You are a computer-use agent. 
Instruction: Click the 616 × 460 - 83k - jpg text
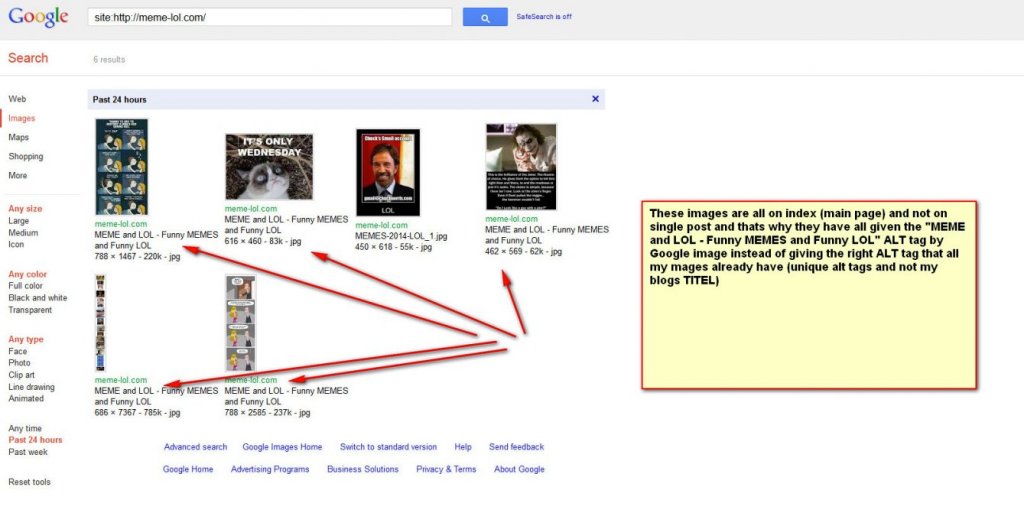coord(263,241)
